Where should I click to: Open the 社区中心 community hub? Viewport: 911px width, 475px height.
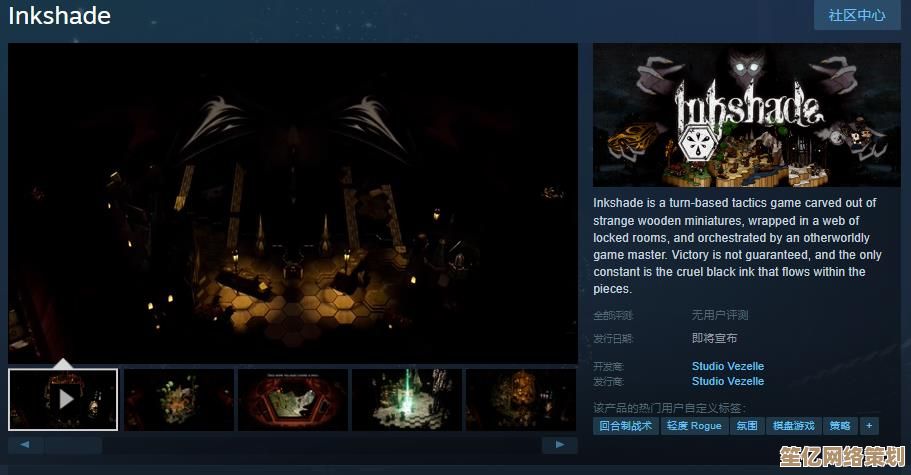tap(857, 15)
